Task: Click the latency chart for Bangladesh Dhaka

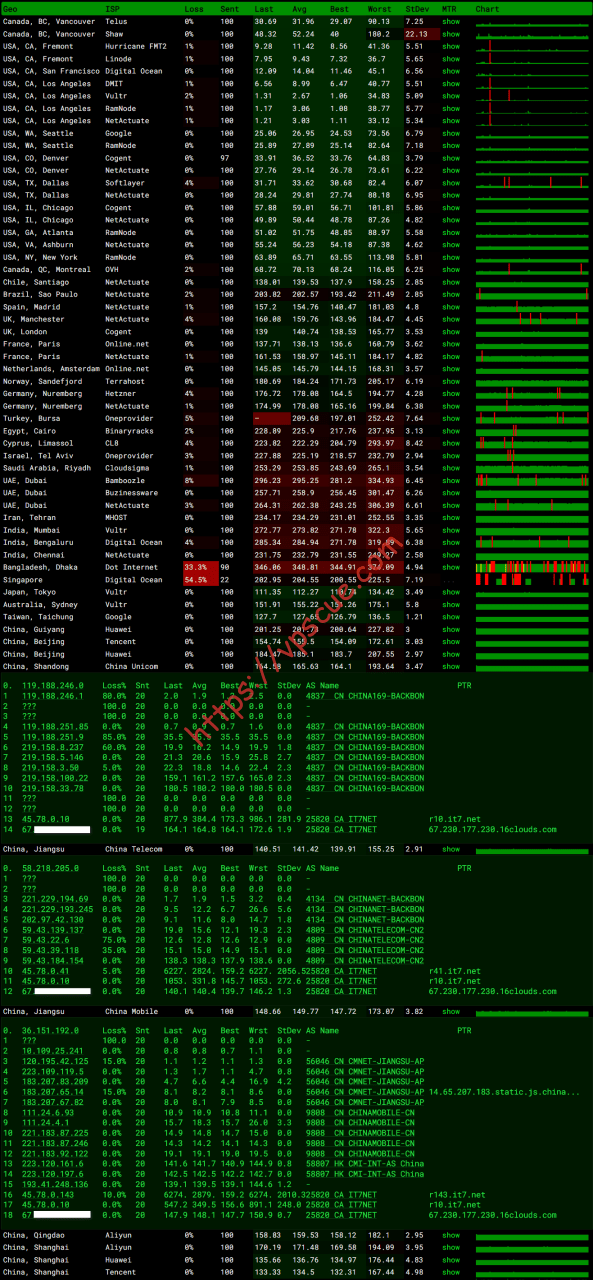Action: tap(533, 567)
